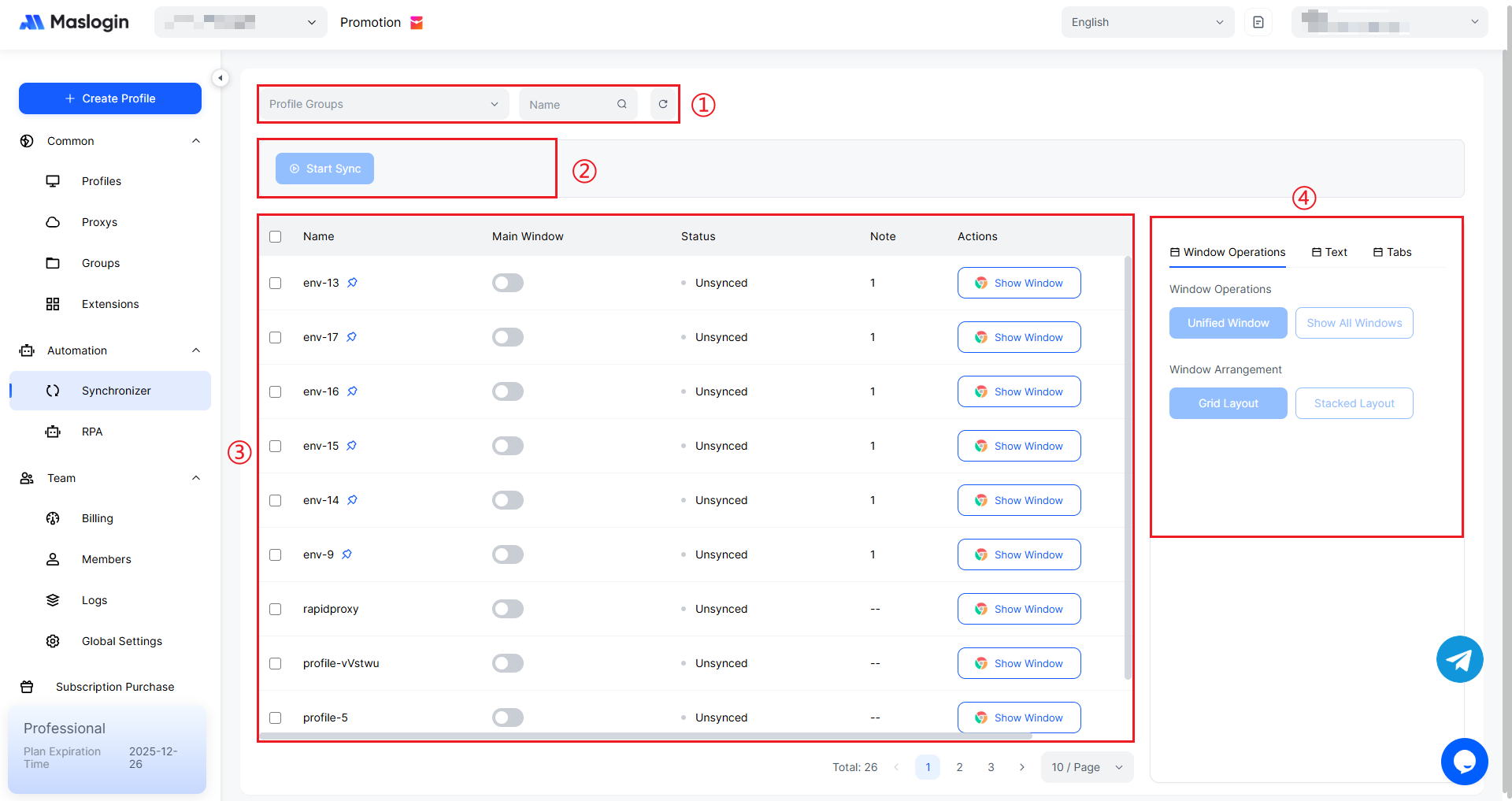Click the document icon in top bar

pyautogui.click(x=1258, y=22)
